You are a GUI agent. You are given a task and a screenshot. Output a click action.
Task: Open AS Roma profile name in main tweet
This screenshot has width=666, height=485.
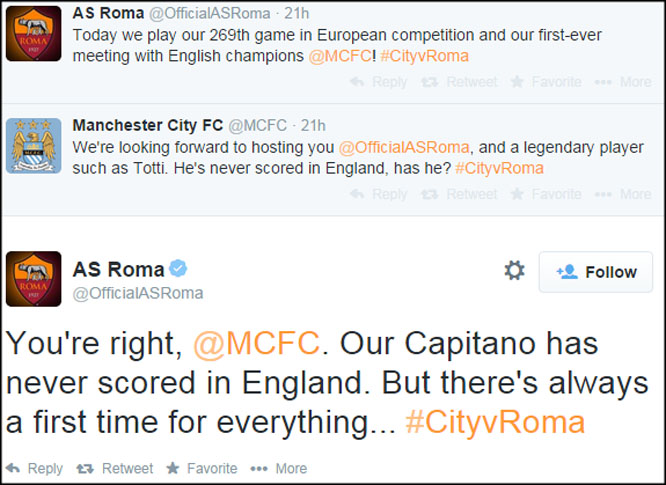point(119,269)
